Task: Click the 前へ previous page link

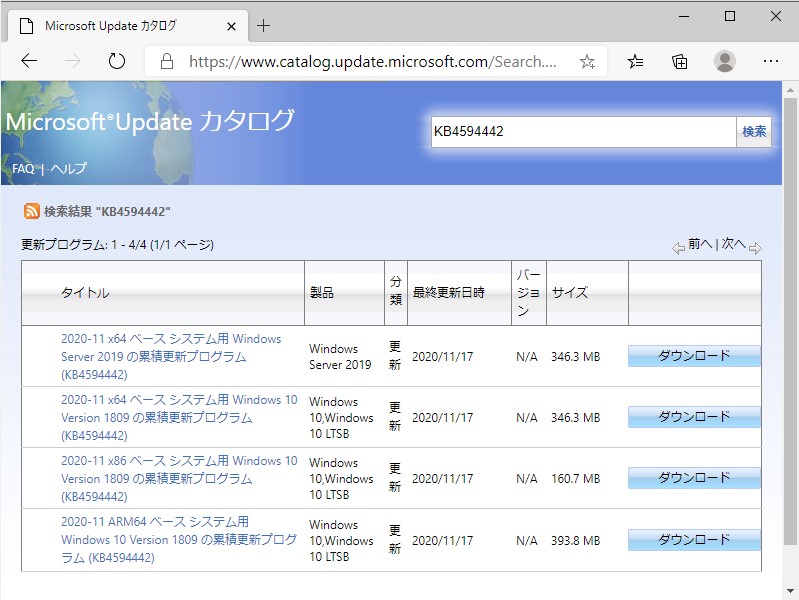Action: click(700, 244)
